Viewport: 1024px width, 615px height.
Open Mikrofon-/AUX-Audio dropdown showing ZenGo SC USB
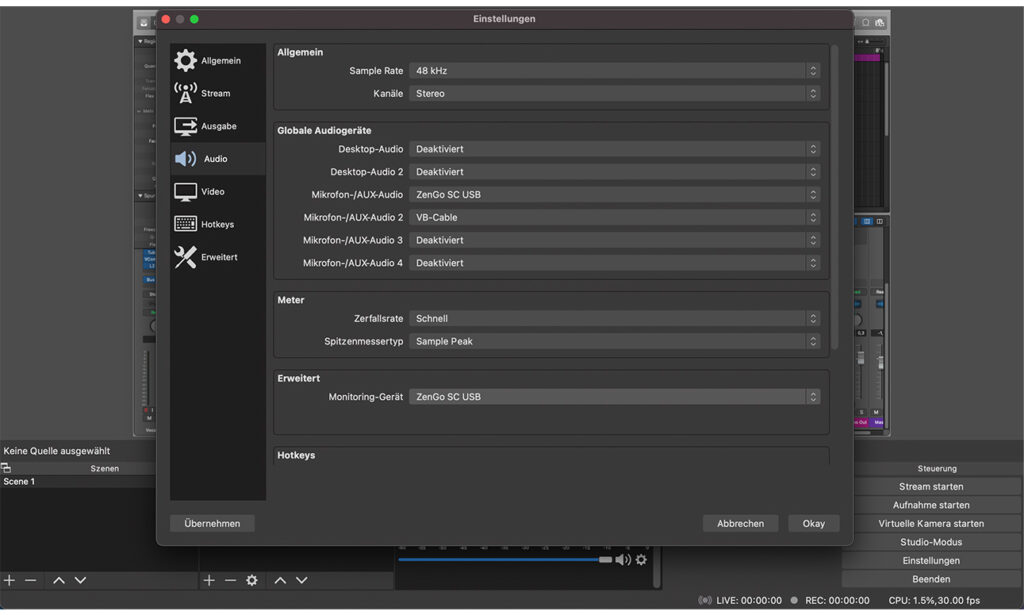click(615, 195)
